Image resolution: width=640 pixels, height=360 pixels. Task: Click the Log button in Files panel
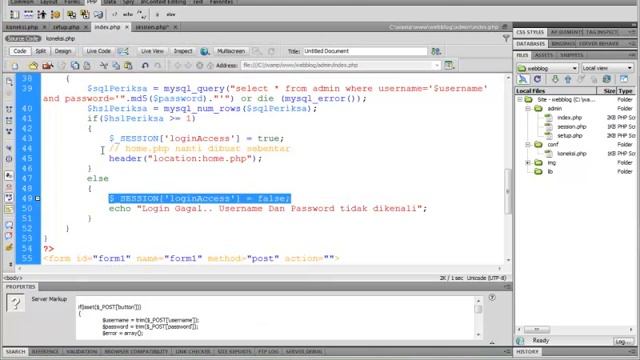coord(623,341)
